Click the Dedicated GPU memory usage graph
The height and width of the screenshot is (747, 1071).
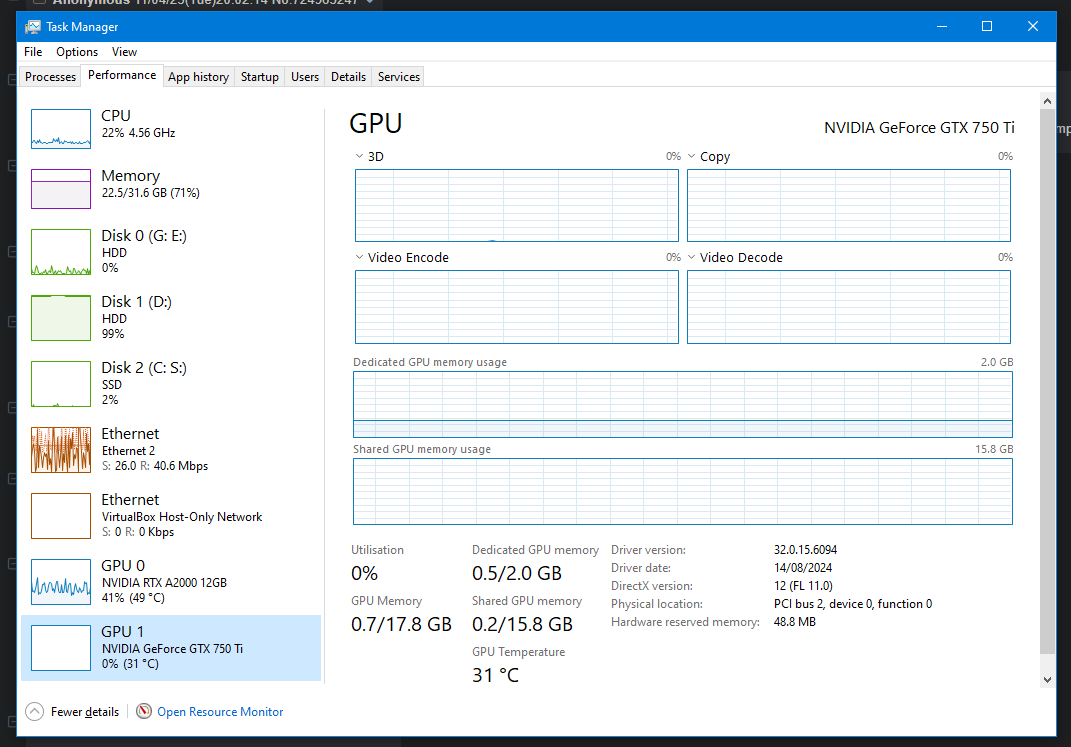682,404
